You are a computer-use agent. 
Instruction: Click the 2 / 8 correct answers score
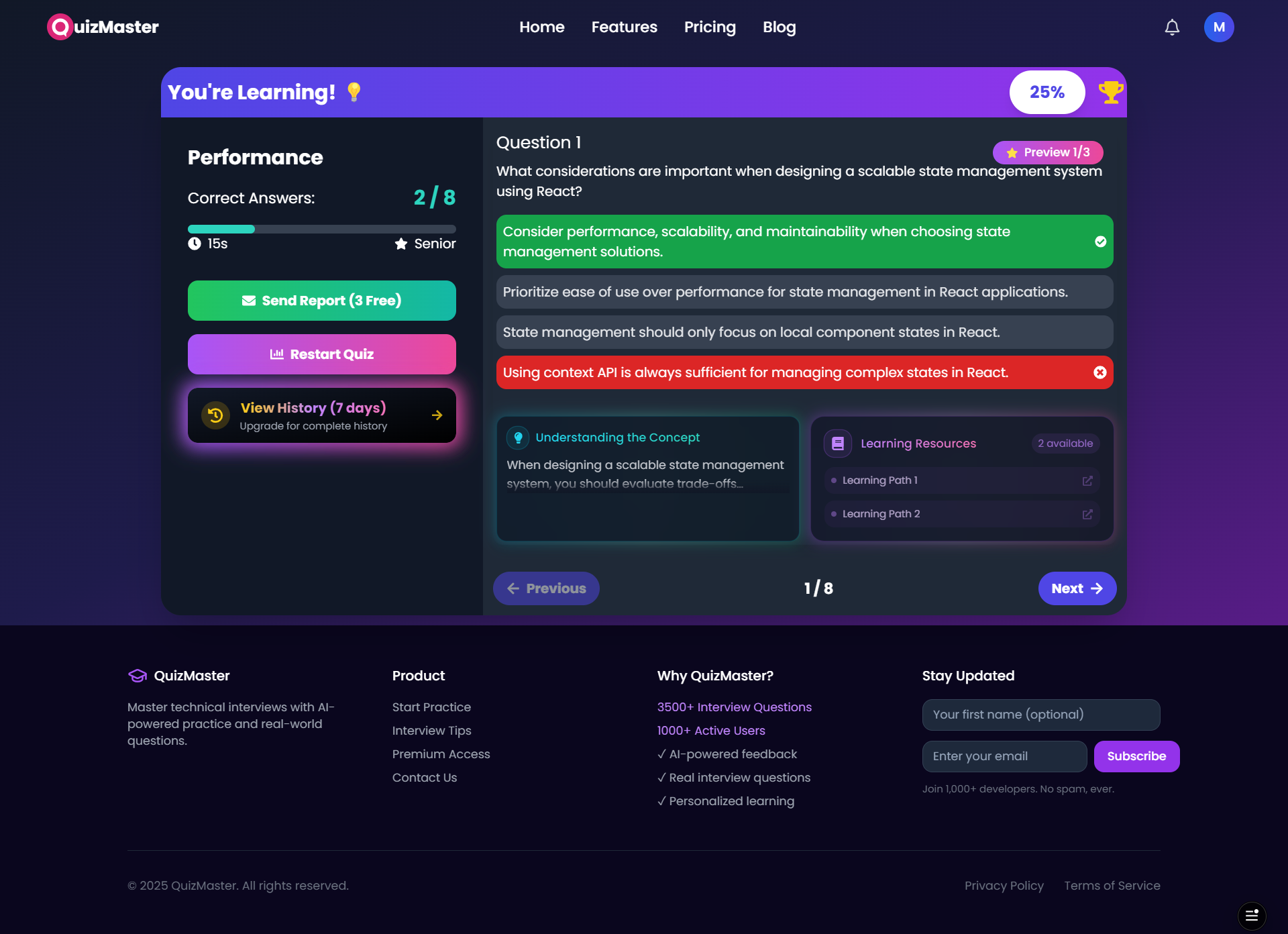coord(435,197)
